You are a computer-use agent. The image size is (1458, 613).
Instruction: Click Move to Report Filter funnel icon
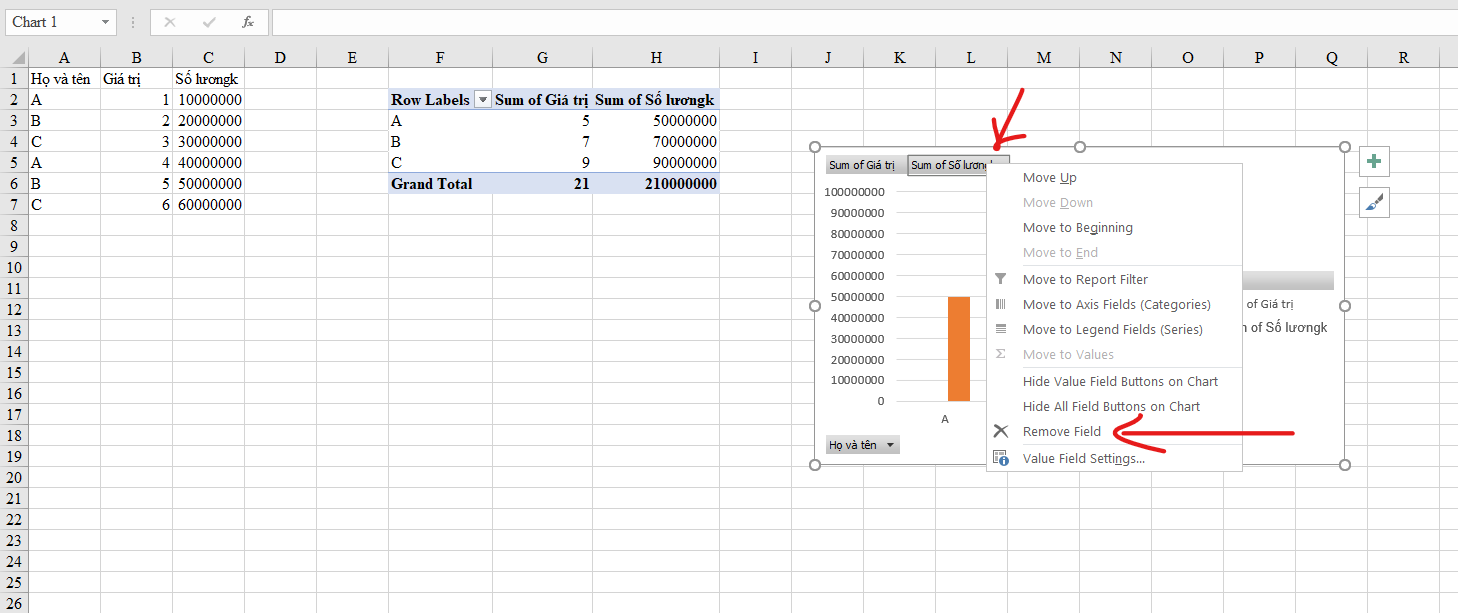1000,279
